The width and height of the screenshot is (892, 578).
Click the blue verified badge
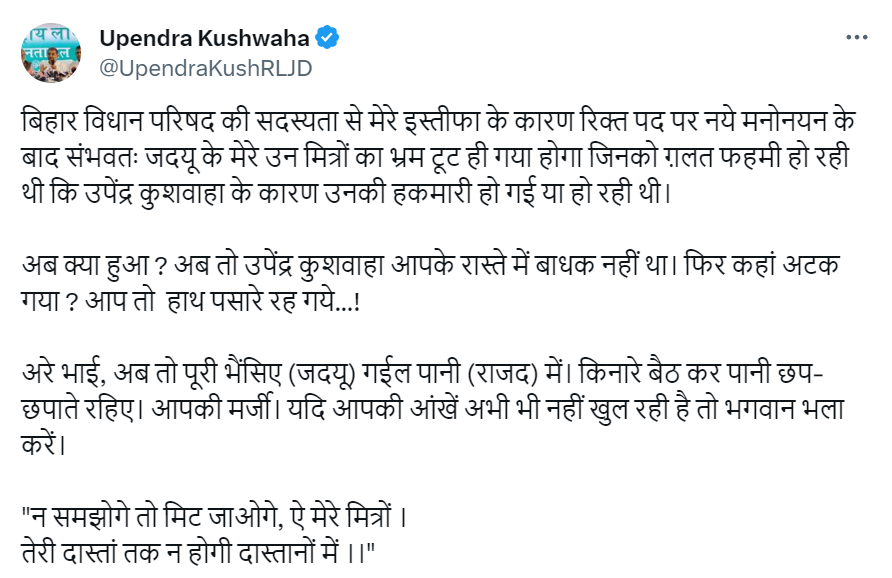(328, 38)
